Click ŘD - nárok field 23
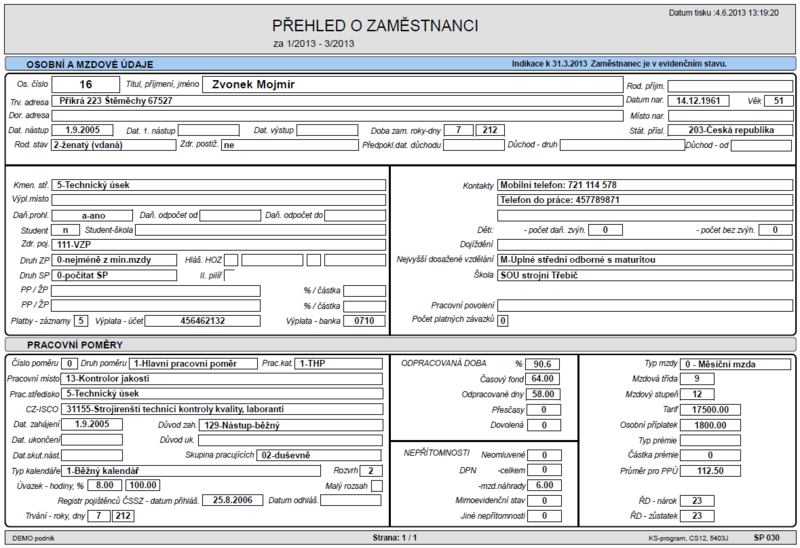The image size is (800, 548). click(x=697, y=501)
